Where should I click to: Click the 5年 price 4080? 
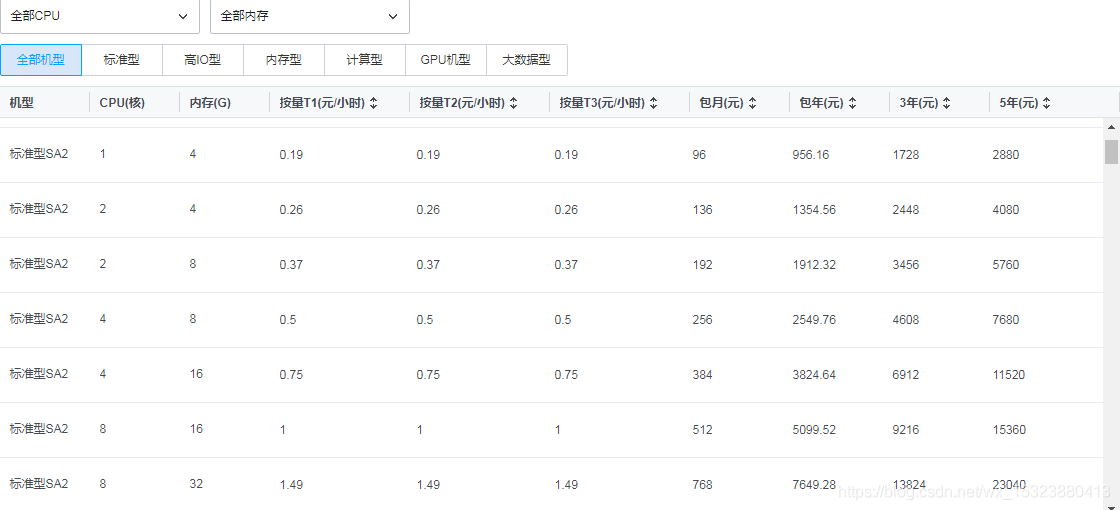coord(1006,209)
